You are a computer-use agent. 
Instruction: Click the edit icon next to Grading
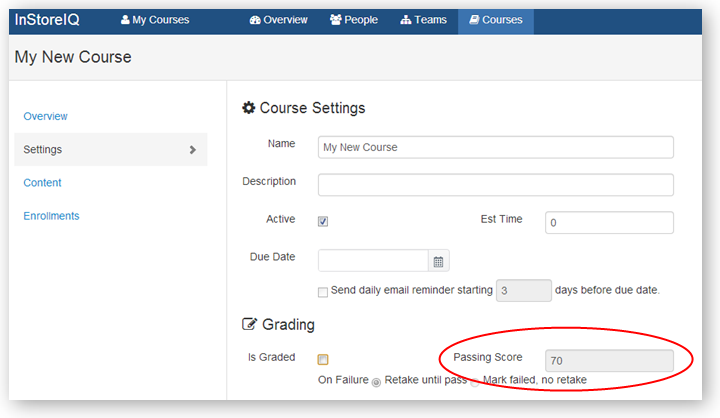[x=250, y=324]
